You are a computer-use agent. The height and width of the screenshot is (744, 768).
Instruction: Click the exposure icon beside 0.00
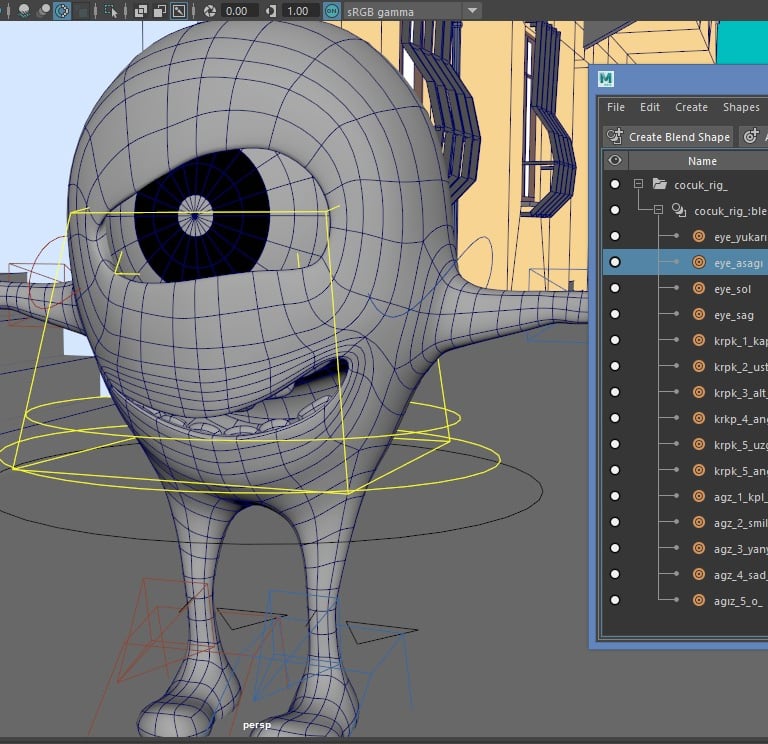click(210, 11)
